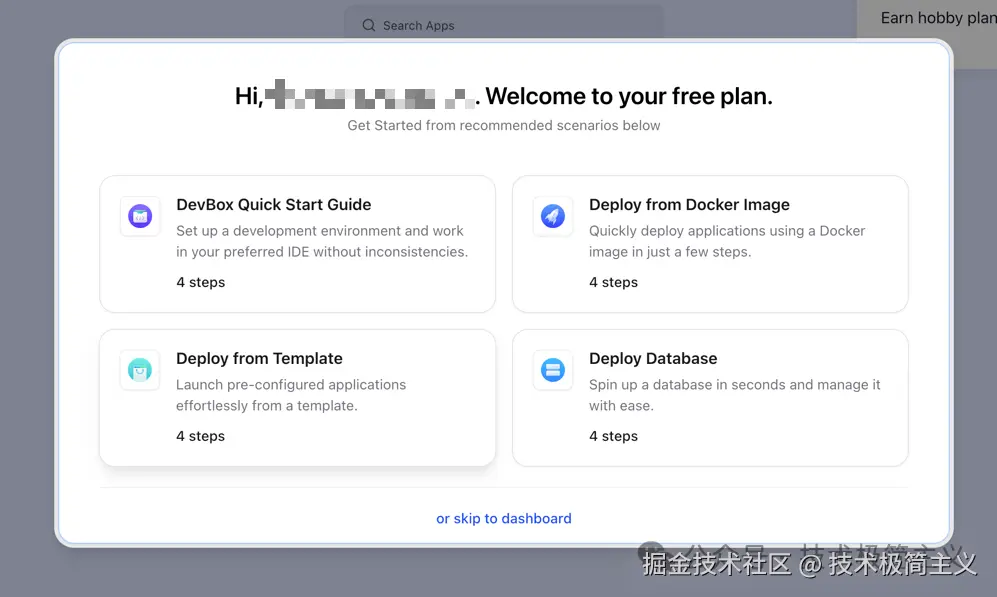The width and height of the screenshot is (997, 597).
Task: Click the DevBox purple icon
Action: 140,216
